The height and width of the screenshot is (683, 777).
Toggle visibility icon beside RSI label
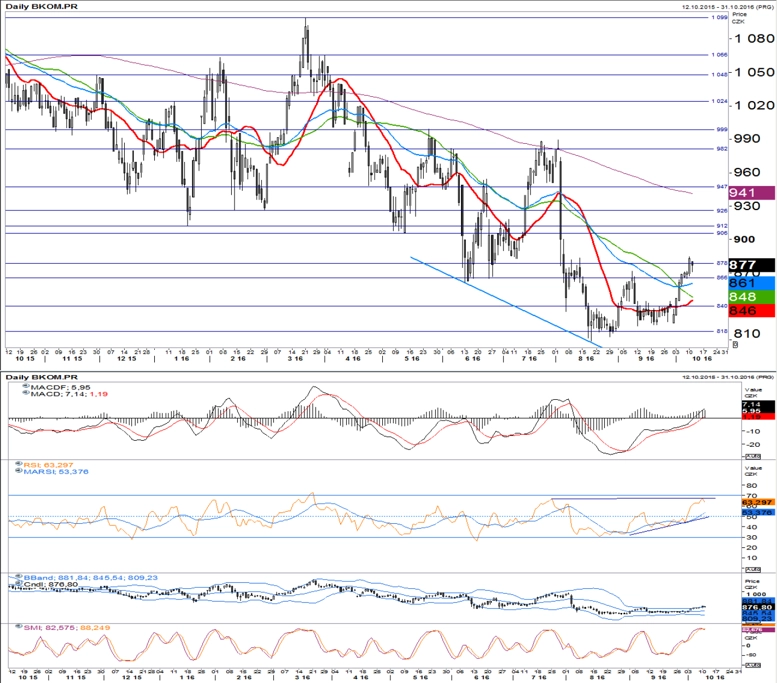[19, 464]
